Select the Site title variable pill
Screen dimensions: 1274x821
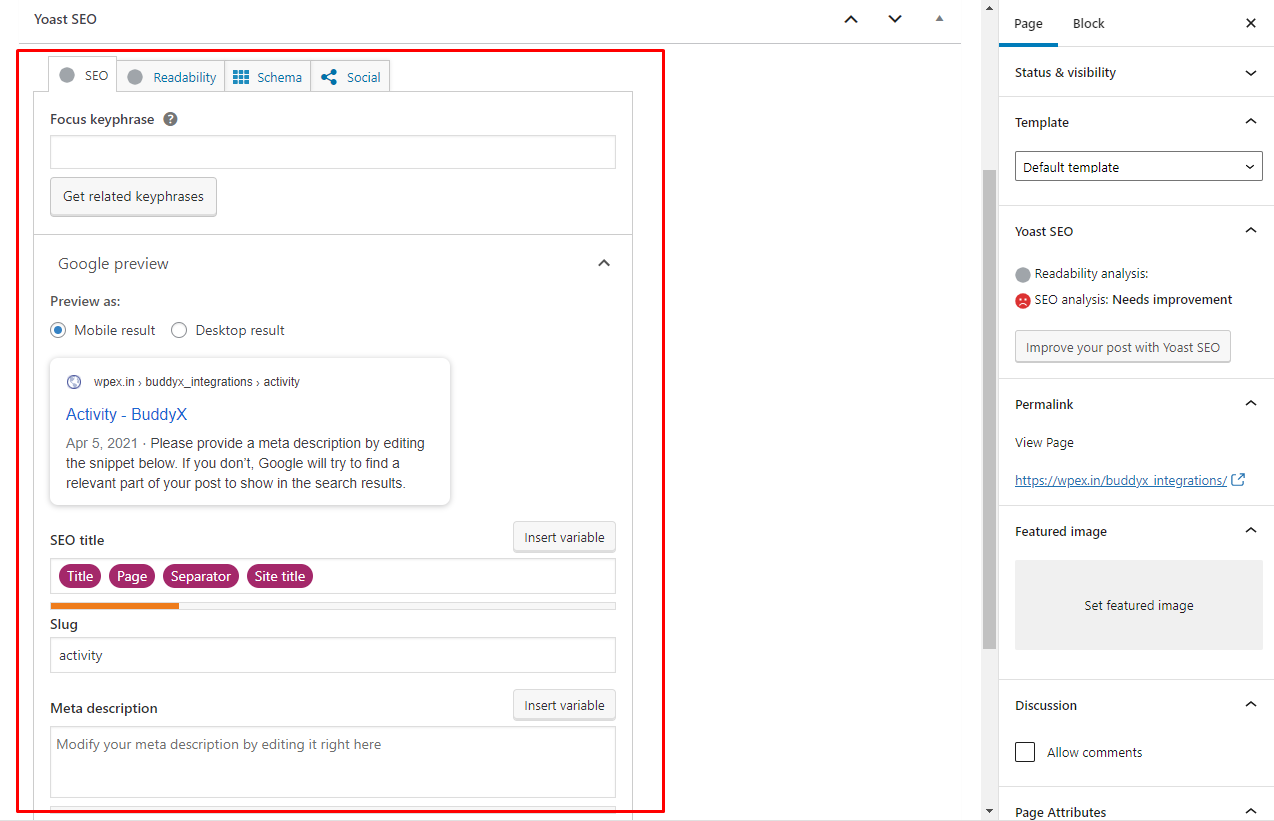(280, 575)
